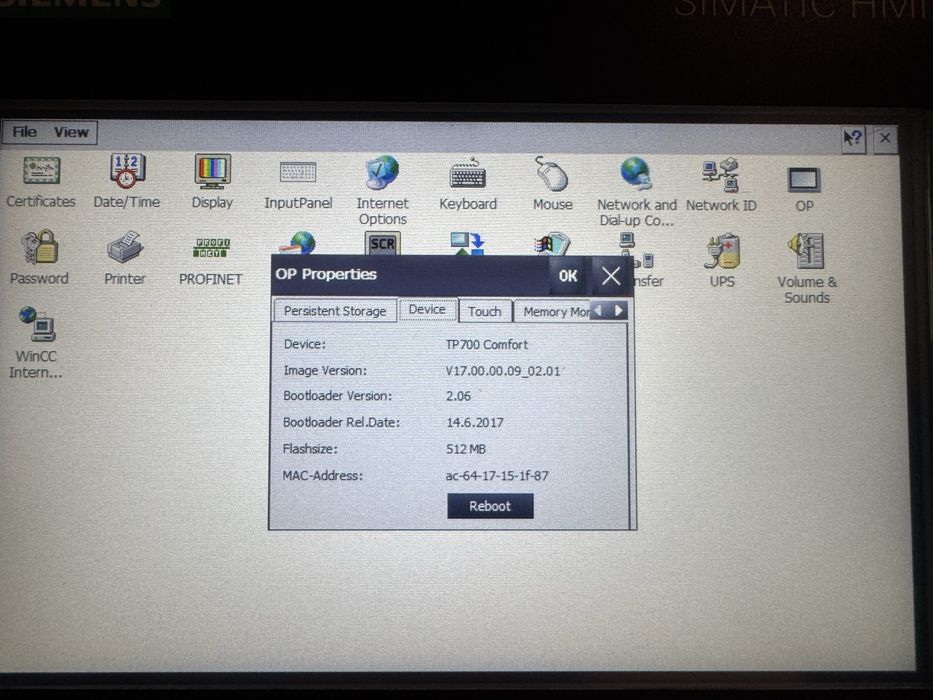Click the Reboot button
This screenshot has width=933, height=700.
(x=490, y=506)
